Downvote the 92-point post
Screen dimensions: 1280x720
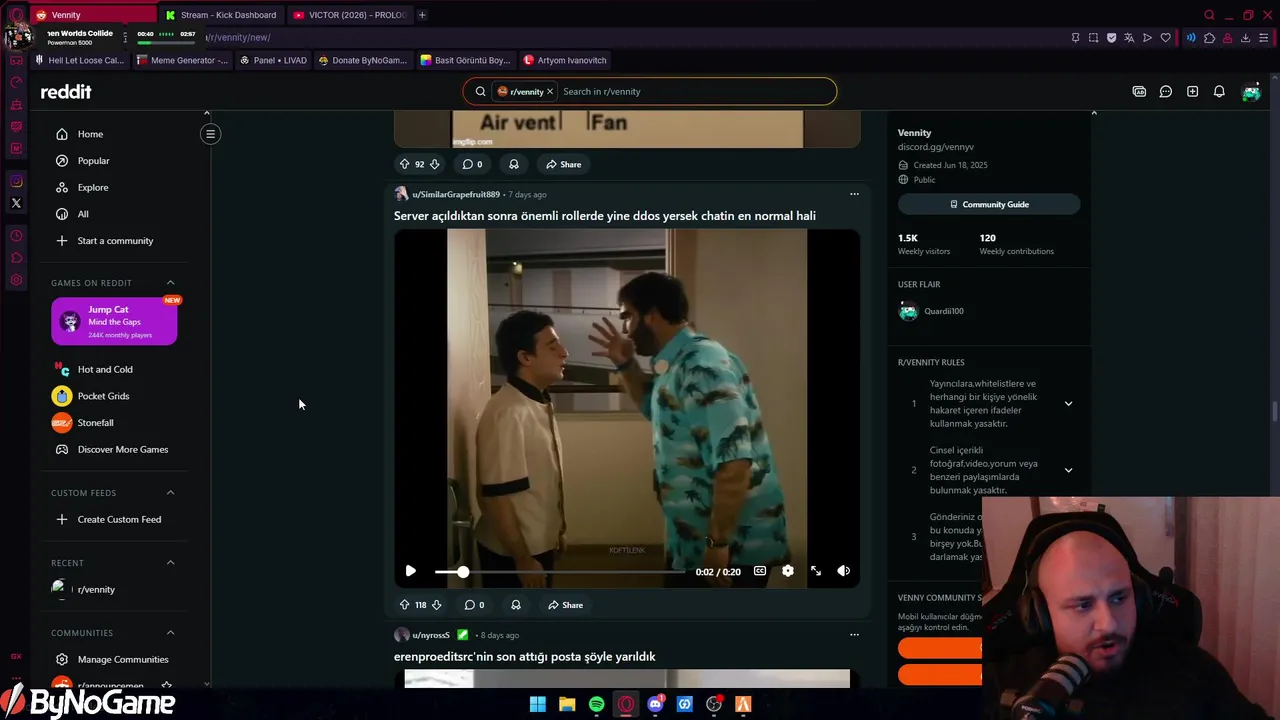[435, 164]
